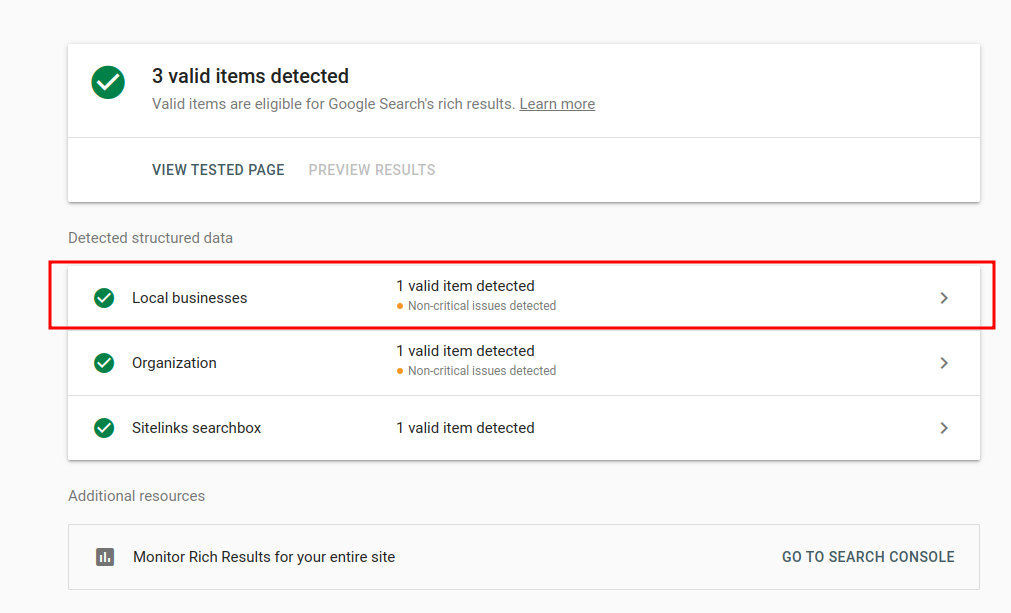Screen dimensions: 1011x613
Task: Click the bar chart monitoring icon near 'Monitor Rich Results'
Action: coord(105,556)
